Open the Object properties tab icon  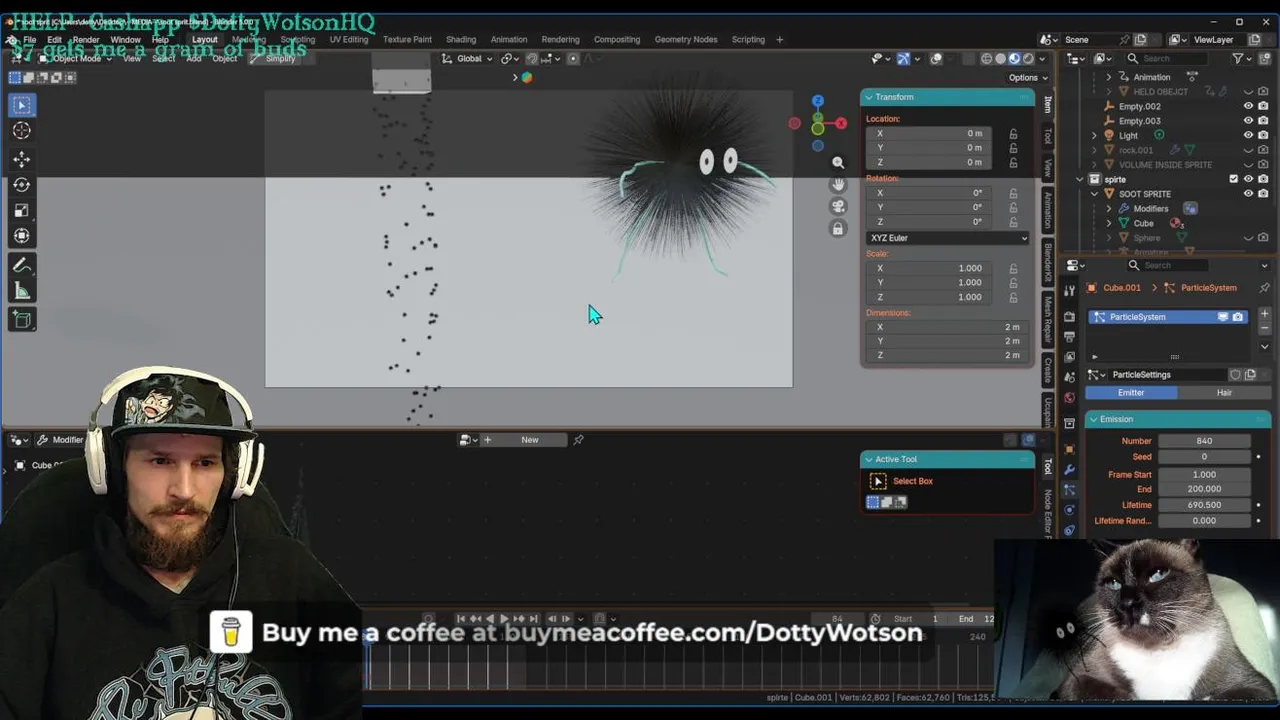[1069, 447]
